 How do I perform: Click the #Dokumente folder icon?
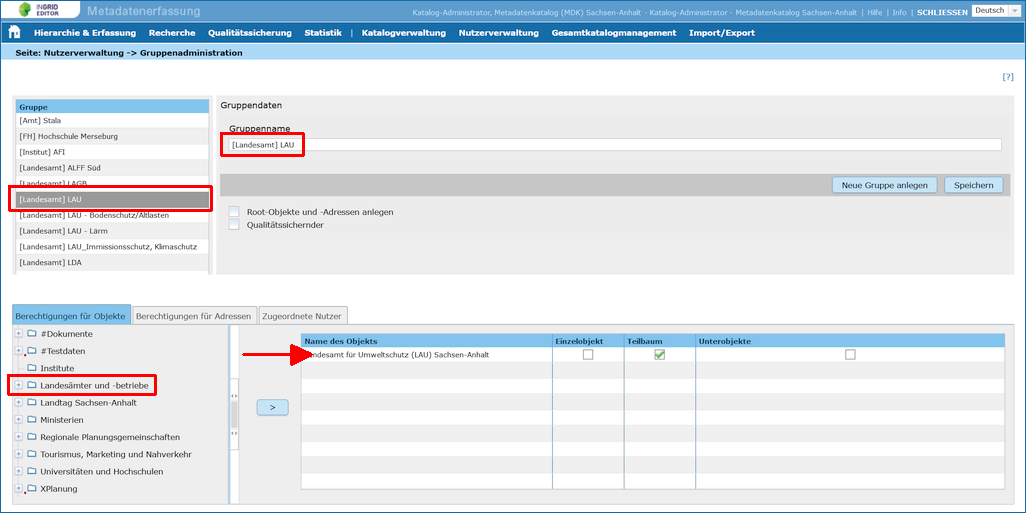pos(31,334)
